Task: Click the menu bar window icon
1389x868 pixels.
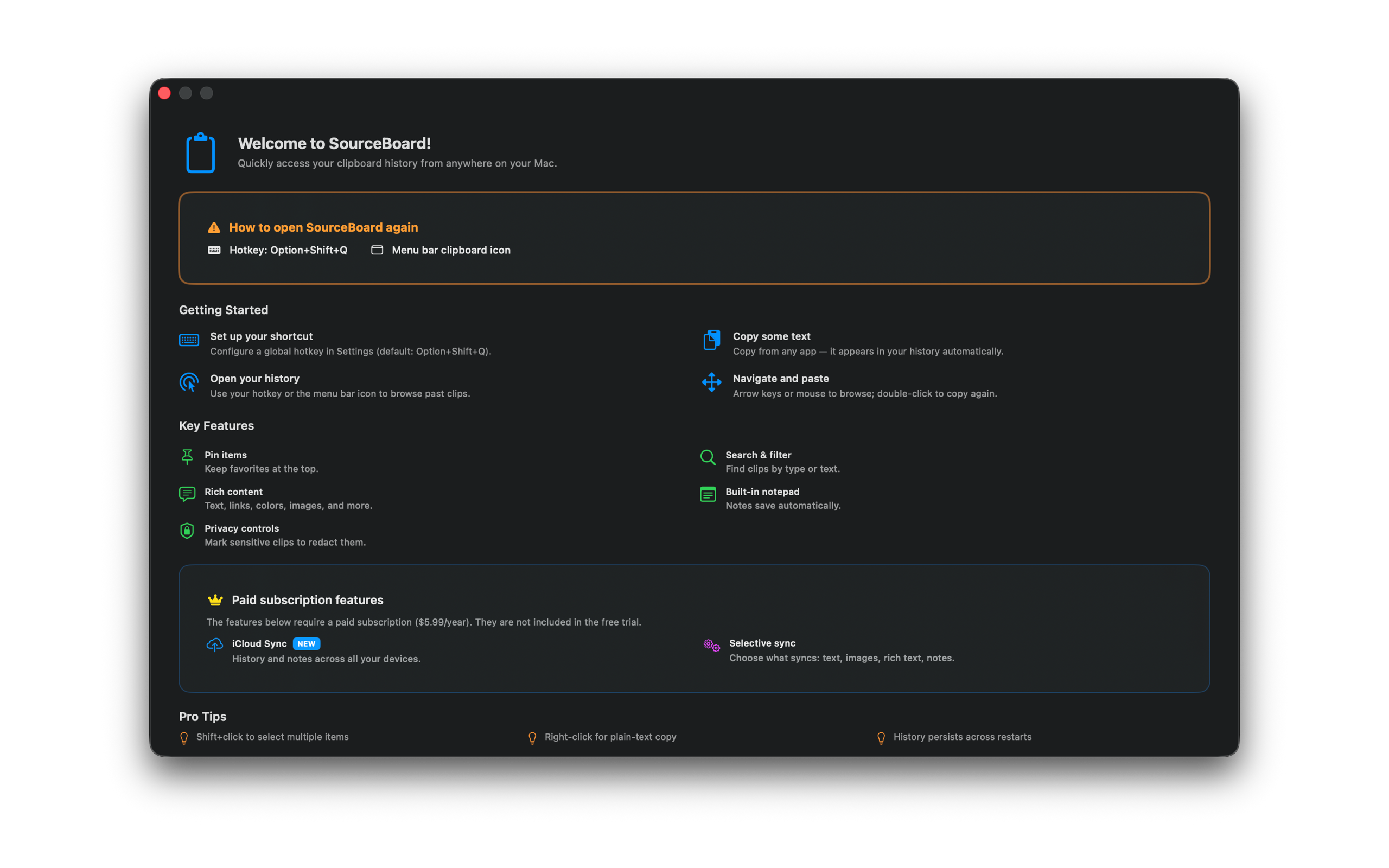Action: pyautogui.click(x=377, y=250)
